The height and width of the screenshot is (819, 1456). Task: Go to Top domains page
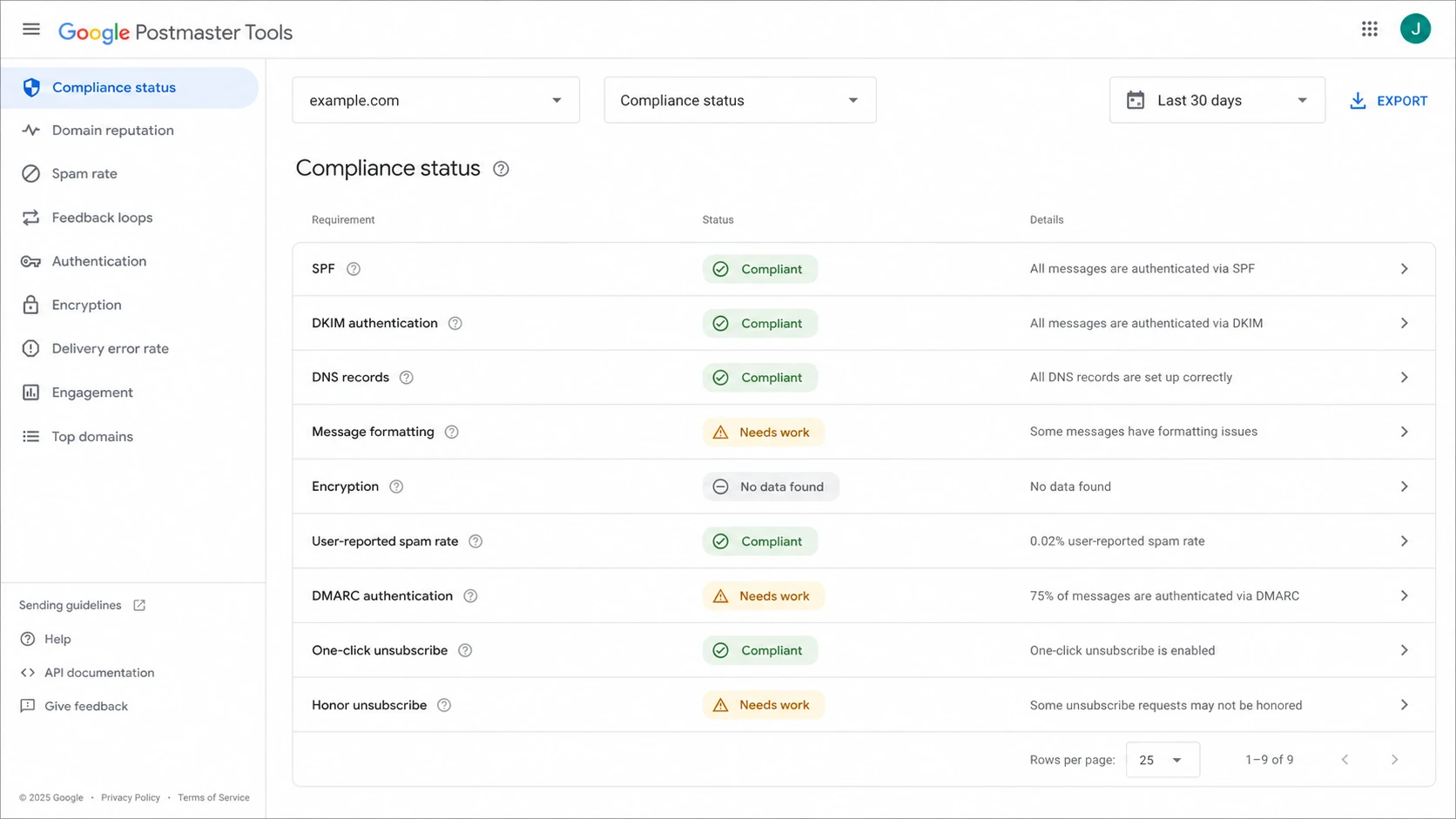click(92, 437)
